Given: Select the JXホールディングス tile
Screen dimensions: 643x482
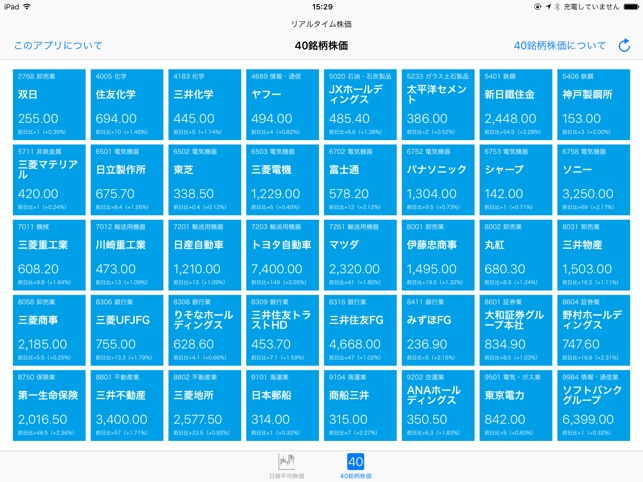Looking at the screenshot, I should coord(360,105).
